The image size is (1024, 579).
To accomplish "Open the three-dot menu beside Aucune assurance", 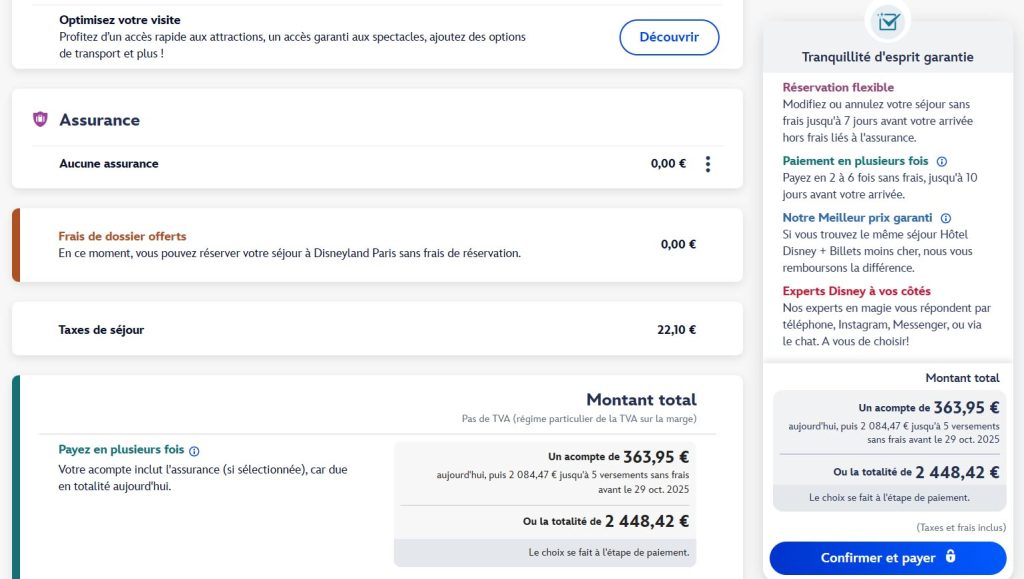I will 708,164.
